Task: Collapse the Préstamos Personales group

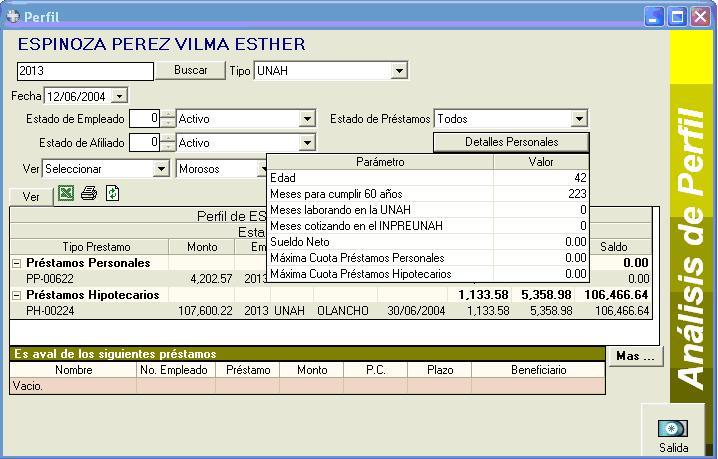Action: coord(16,263)
